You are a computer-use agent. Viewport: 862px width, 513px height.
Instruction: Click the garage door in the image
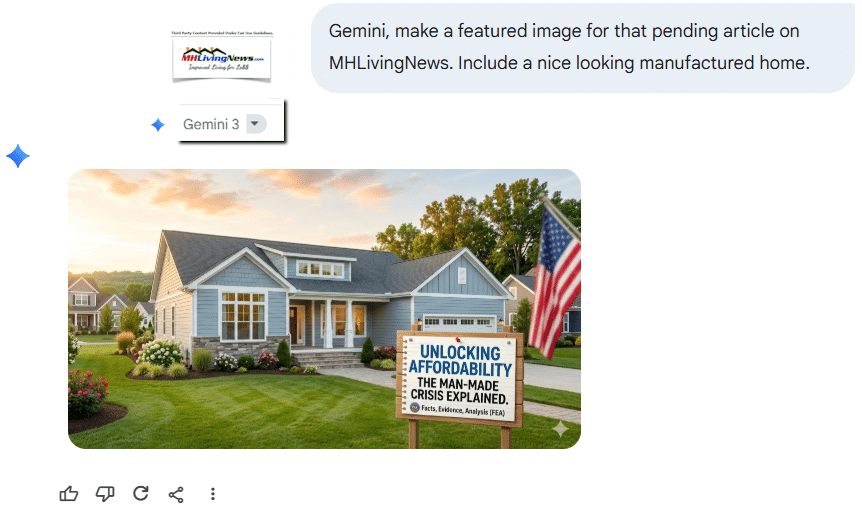460,323
